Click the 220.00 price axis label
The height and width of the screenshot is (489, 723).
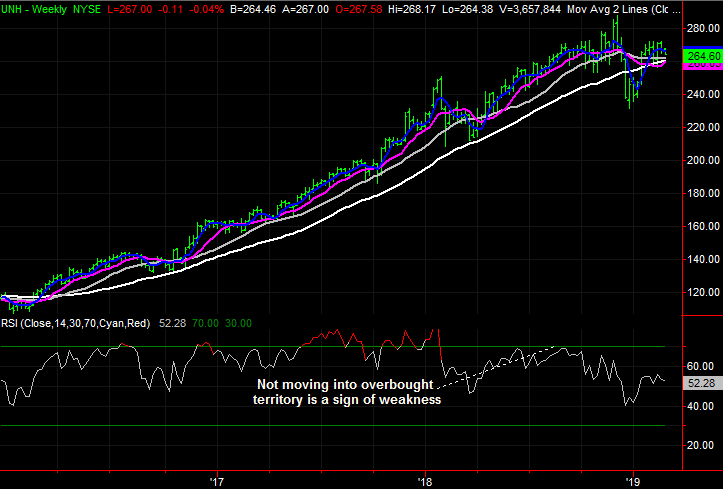point(704,127)
